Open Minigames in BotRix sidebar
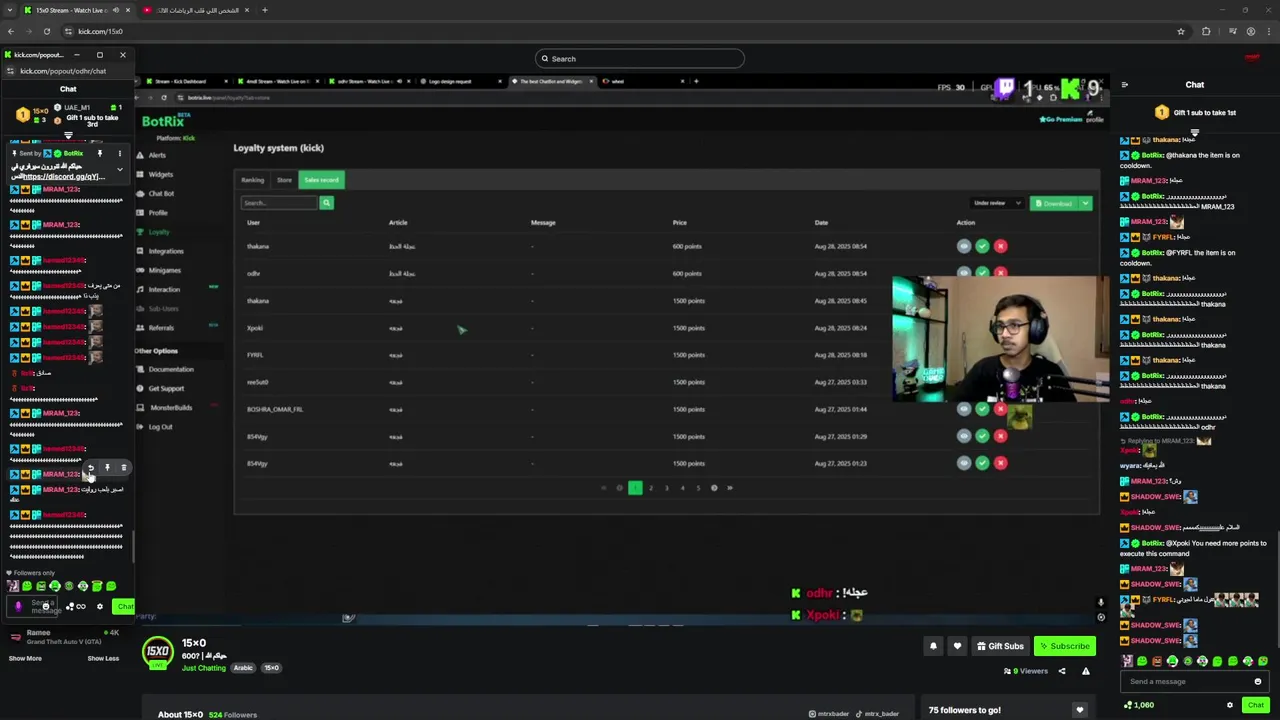Image resolution: width=1280 pixels, height=720 pixels. pos(165,270)
